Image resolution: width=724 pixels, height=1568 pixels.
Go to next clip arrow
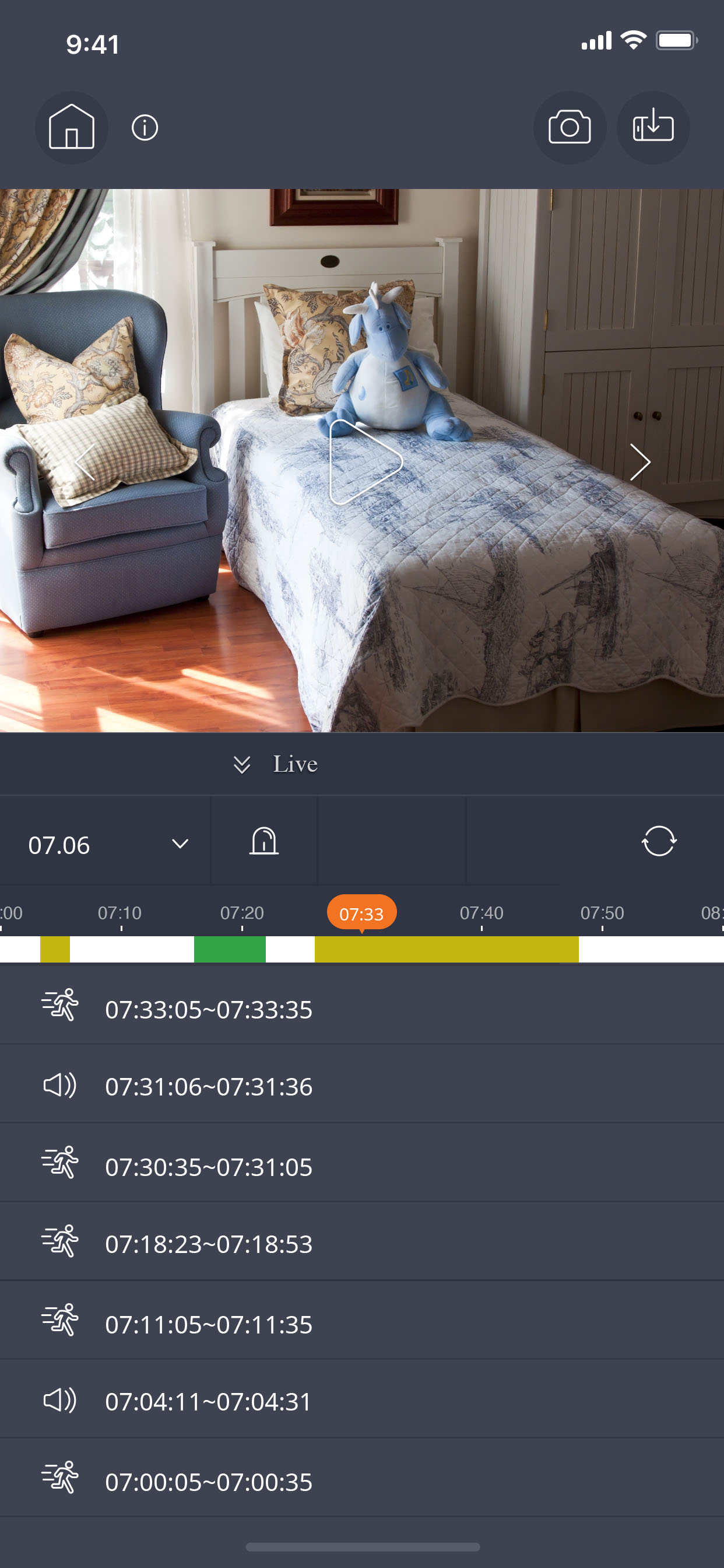tap(640, 462)
